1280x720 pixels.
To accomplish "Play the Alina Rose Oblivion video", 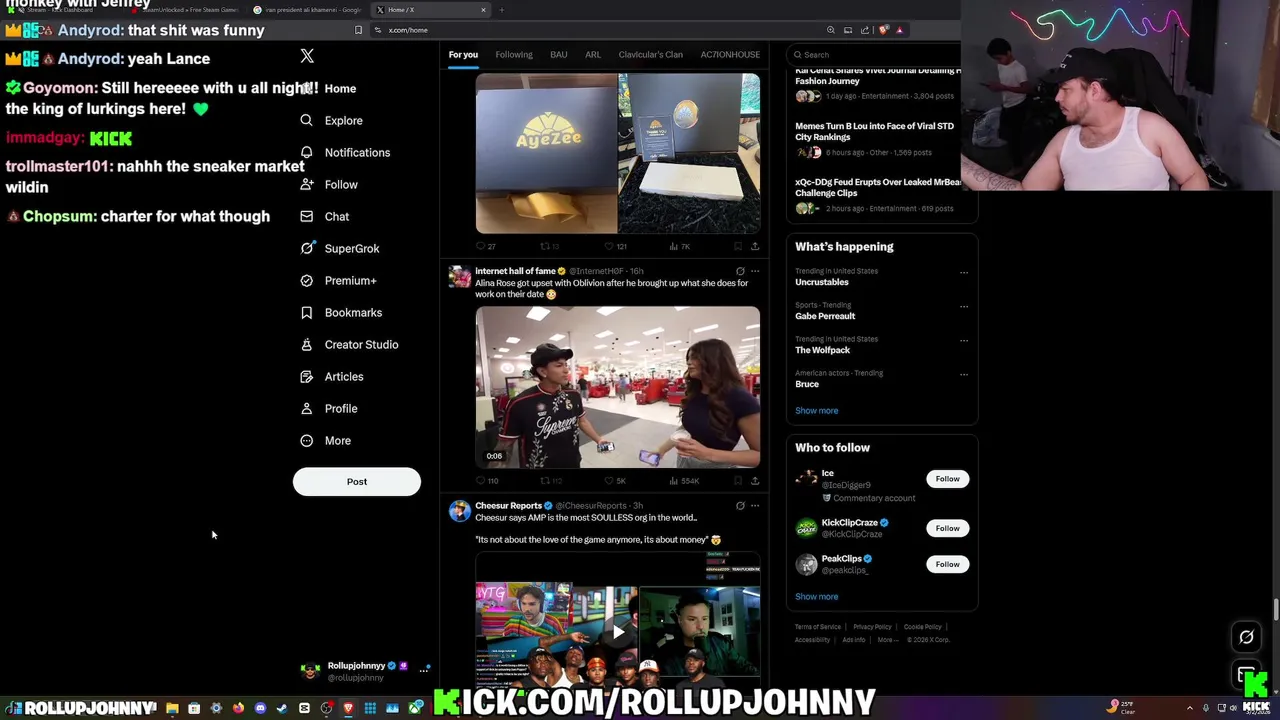I will pyautogui.click(x=618, y=387).
